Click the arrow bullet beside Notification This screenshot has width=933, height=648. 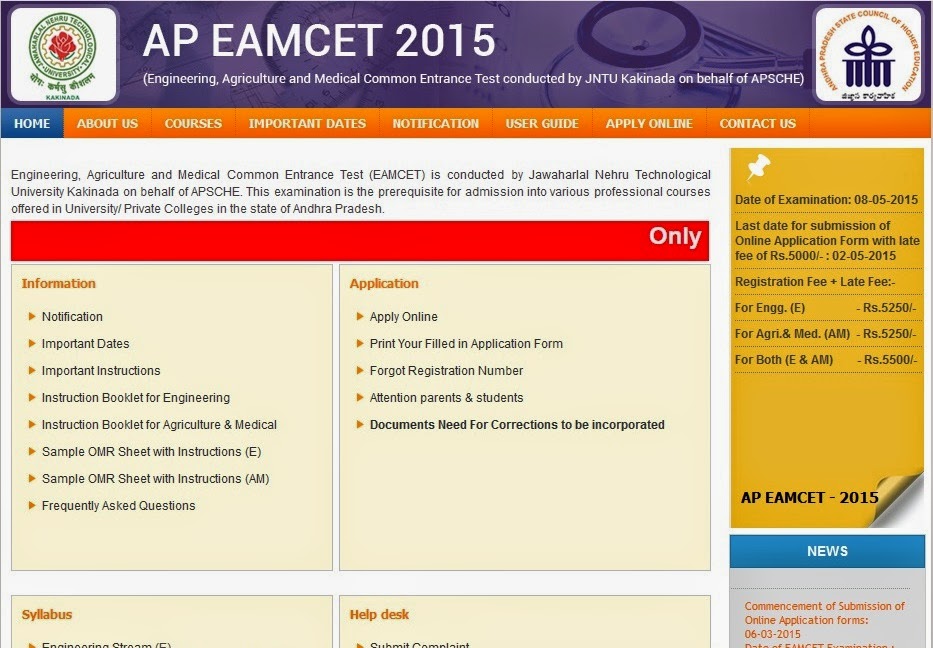tap(32, 317)
